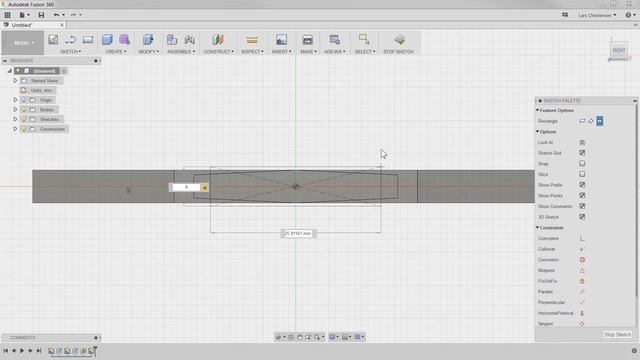Select the purple Create form icon
This screenshot has width=640, height=360.
coord(124,40)
